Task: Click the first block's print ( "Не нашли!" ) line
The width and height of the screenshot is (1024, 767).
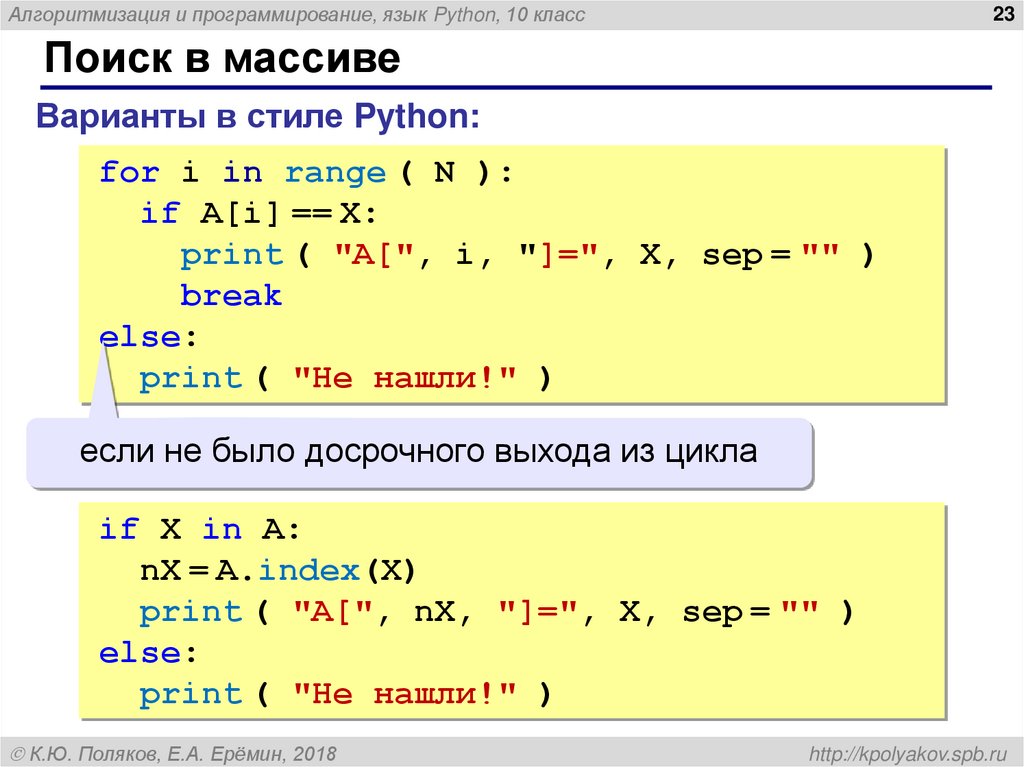Action: click(x=345, y=378)
